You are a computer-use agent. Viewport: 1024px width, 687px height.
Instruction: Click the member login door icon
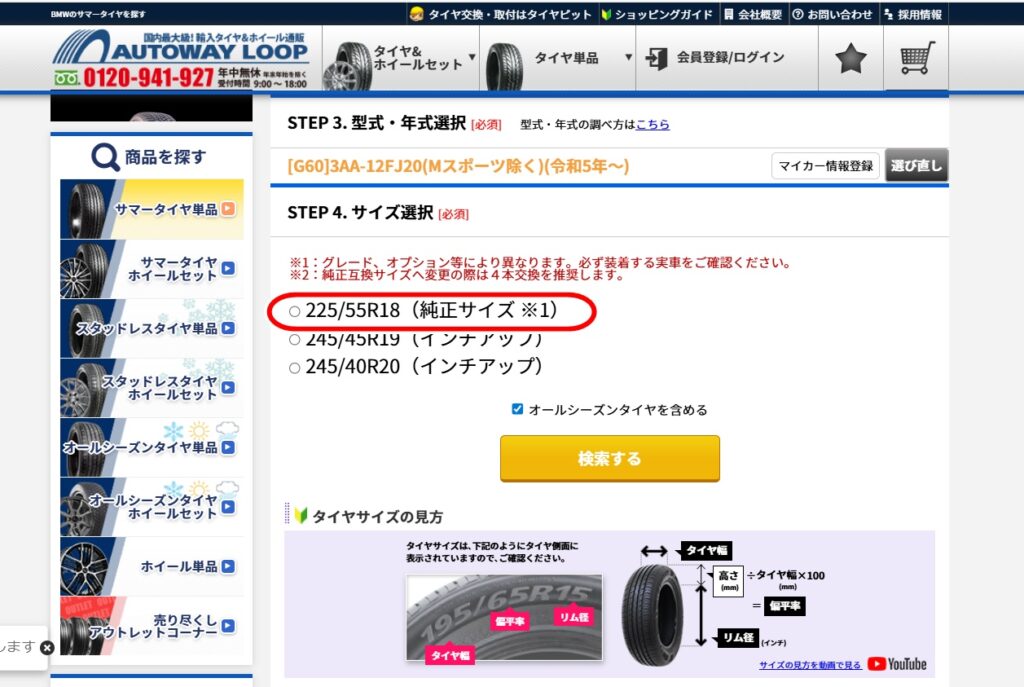656,58
